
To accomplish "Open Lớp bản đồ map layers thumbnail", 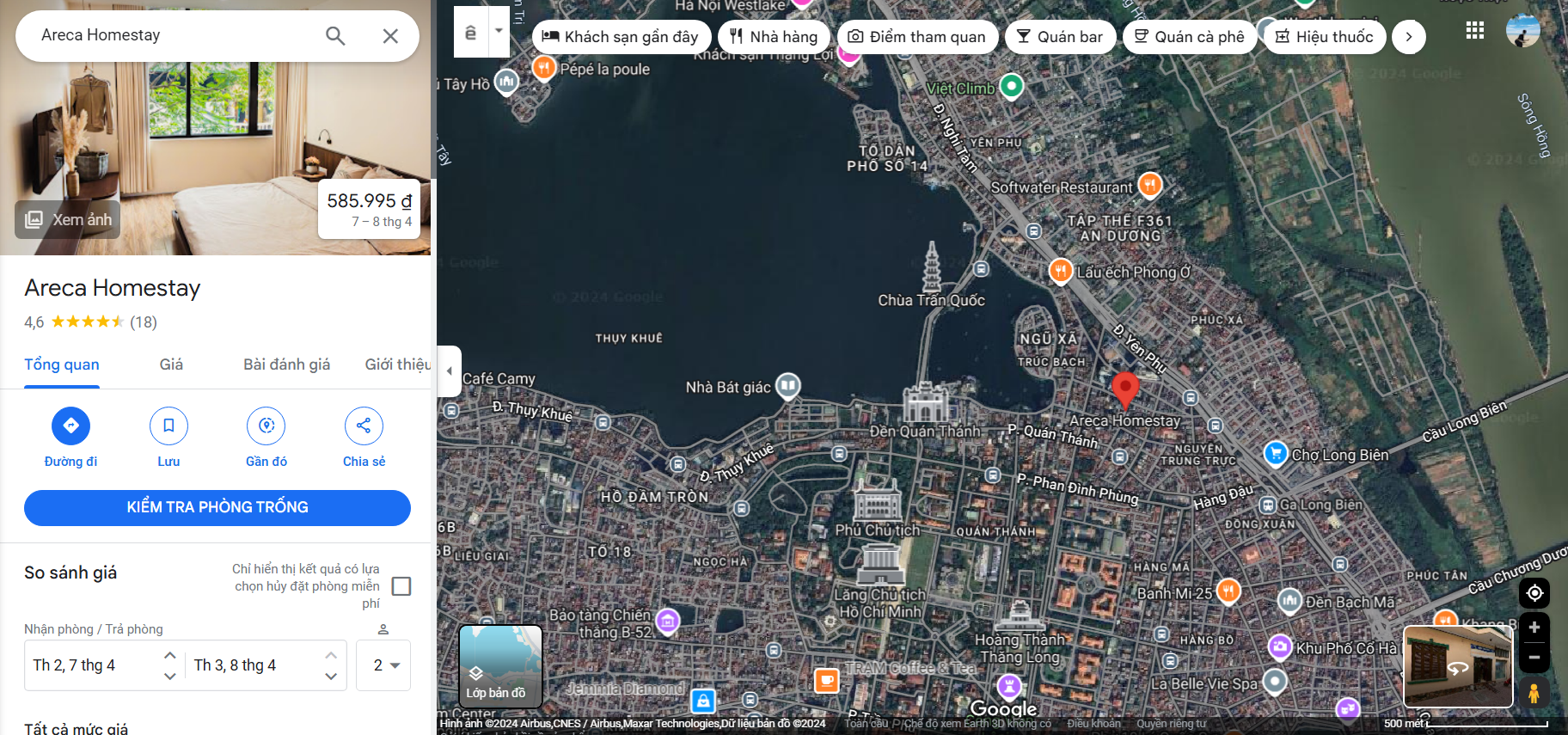I will pos(500,666).
